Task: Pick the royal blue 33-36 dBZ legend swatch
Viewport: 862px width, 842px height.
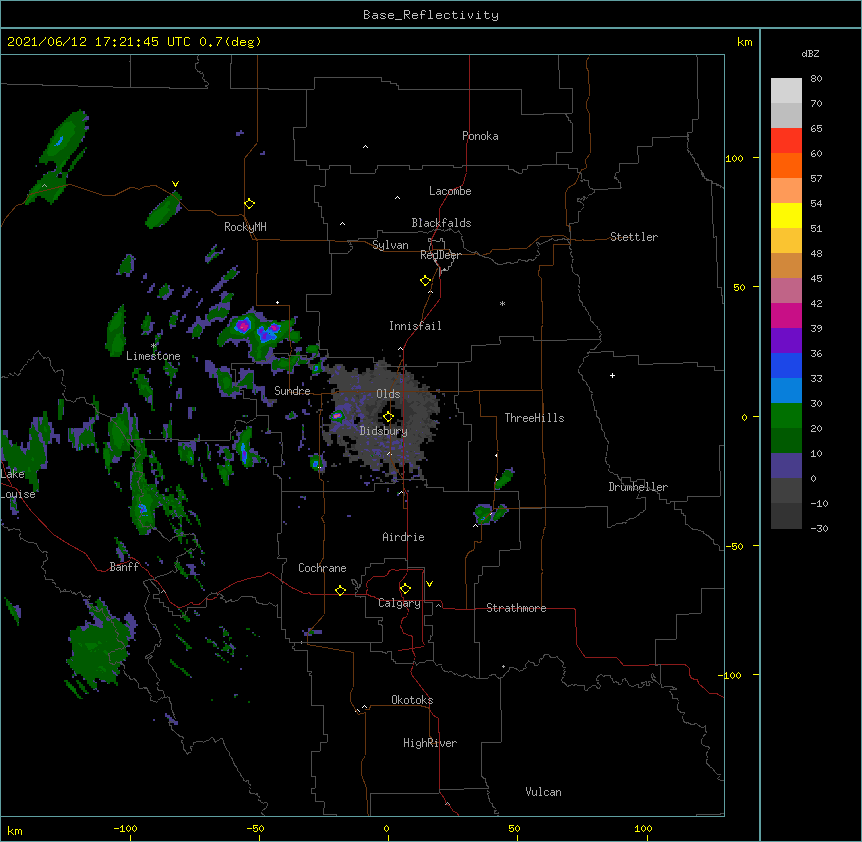Action: pyautogui.click(x=786, y=365)
